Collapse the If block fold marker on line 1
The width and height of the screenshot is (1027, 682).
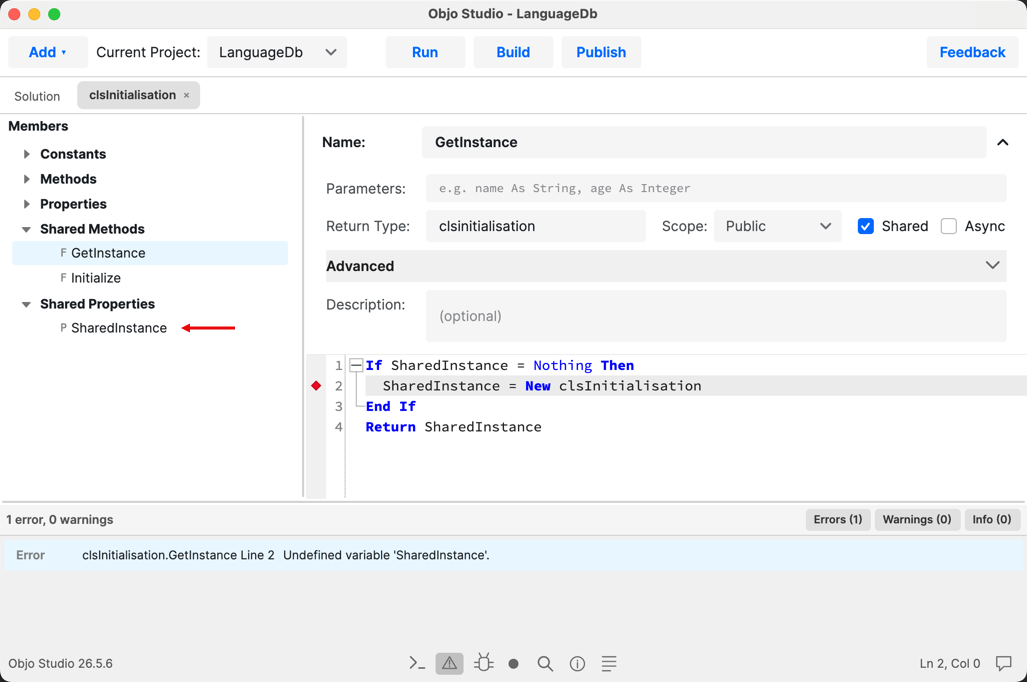pos(356,366)
